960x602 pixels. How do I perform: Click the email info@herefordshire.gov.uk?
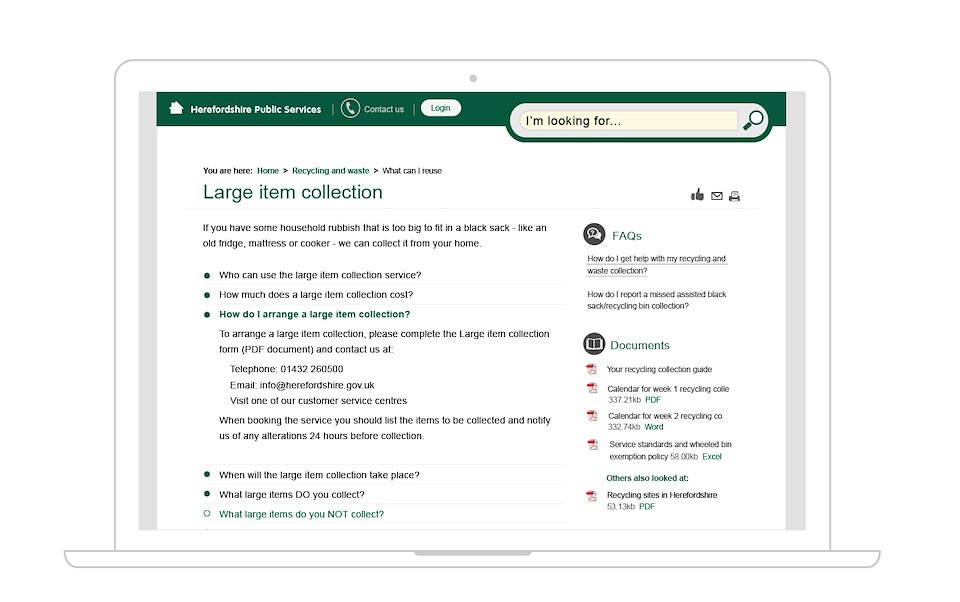[317, 385]
